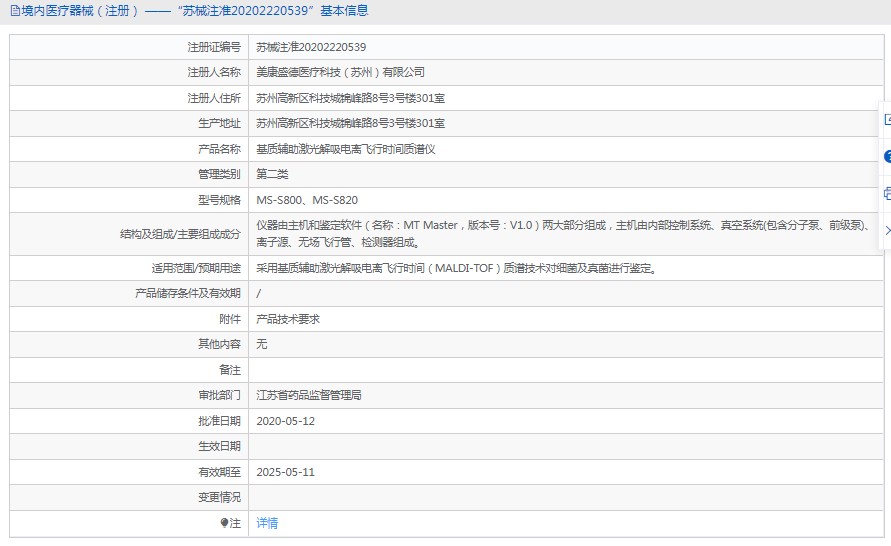Click the 附件 row label
This screenshot has width=891, height=546.
click(x=230, y=319)
